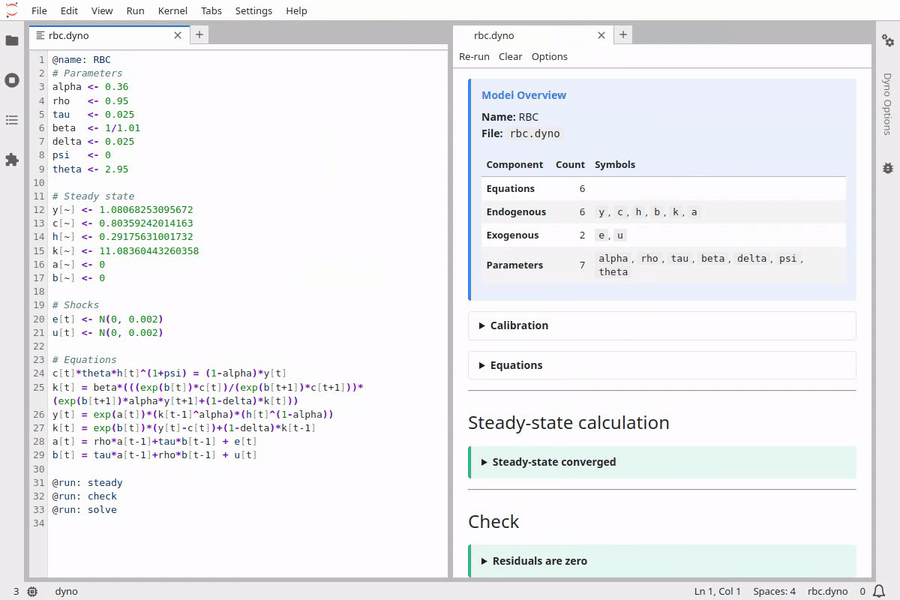Open the Tabs menu
This screenshot has width=900, height=600.
click(x=211, y=11)
